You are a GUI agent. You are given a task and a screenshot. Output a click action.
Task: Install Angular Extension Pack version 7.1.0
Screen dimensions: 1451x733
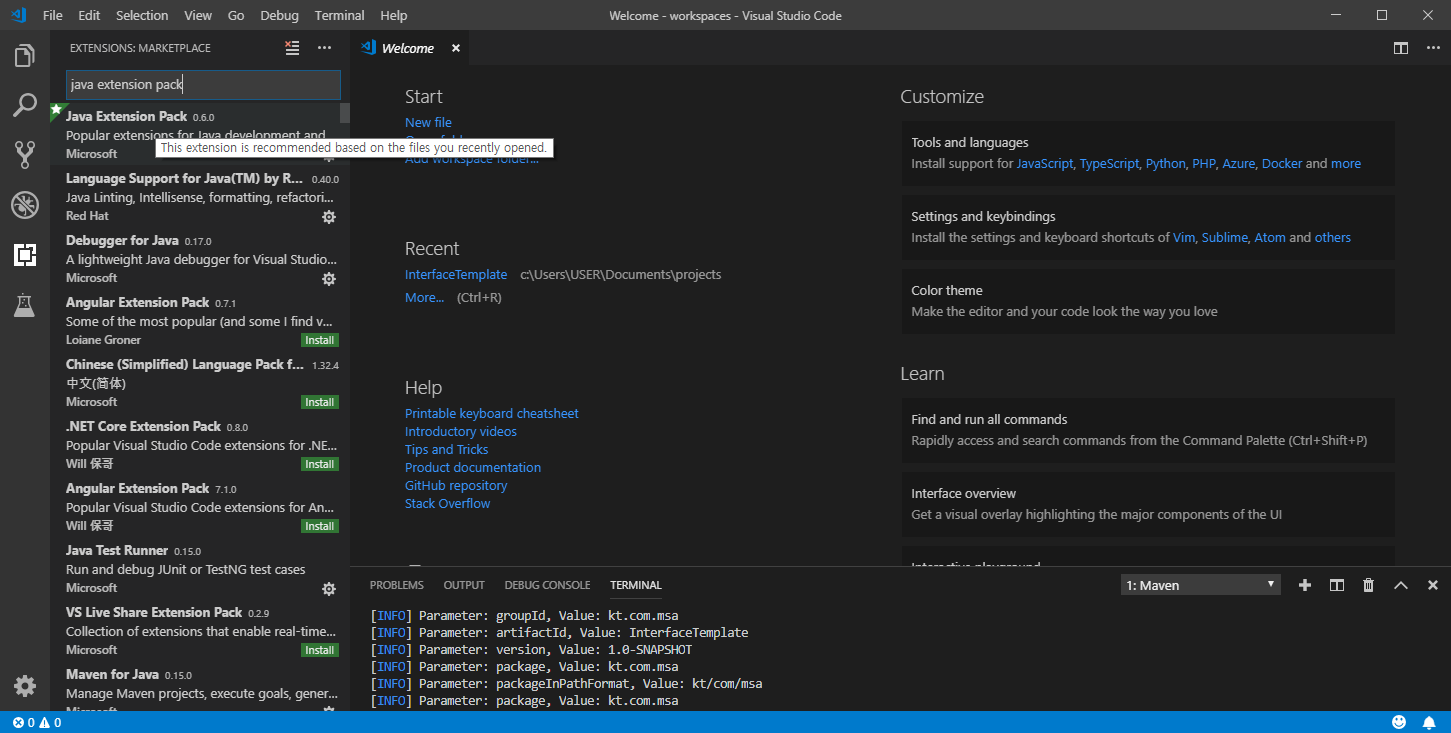click(320, 526)
